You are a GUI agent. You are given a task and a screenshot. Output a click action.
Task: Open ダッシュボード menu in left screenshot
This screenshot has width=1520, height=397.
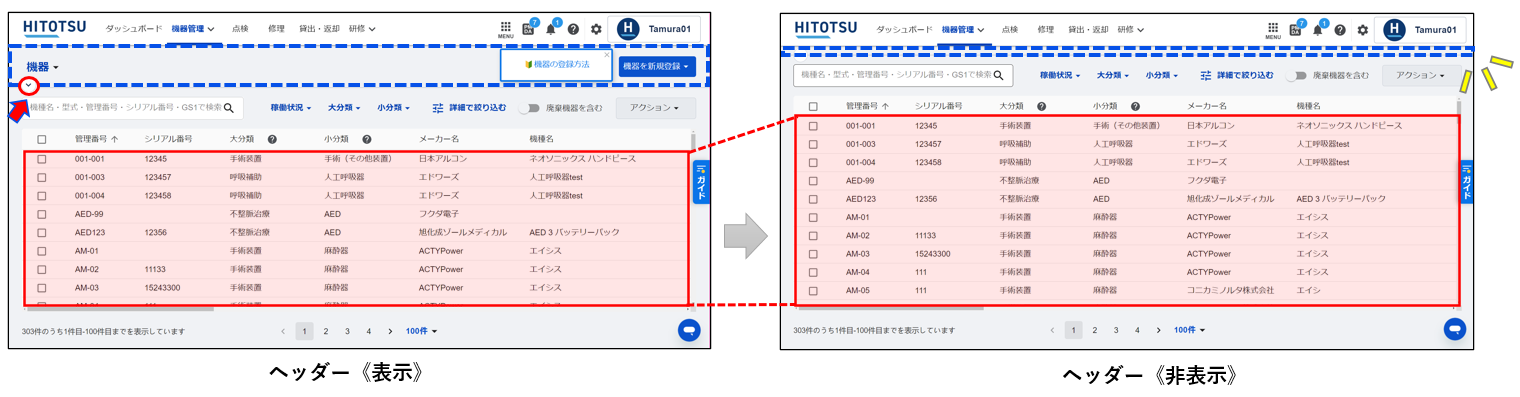pyautogui.click(x=134, y=29)
